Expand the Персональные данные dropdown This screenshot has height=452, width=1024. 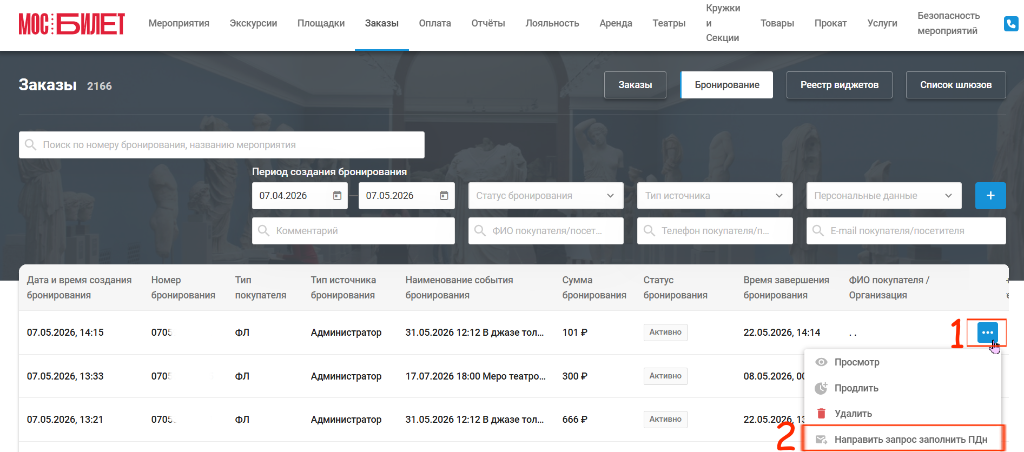(x=884, y=195)
